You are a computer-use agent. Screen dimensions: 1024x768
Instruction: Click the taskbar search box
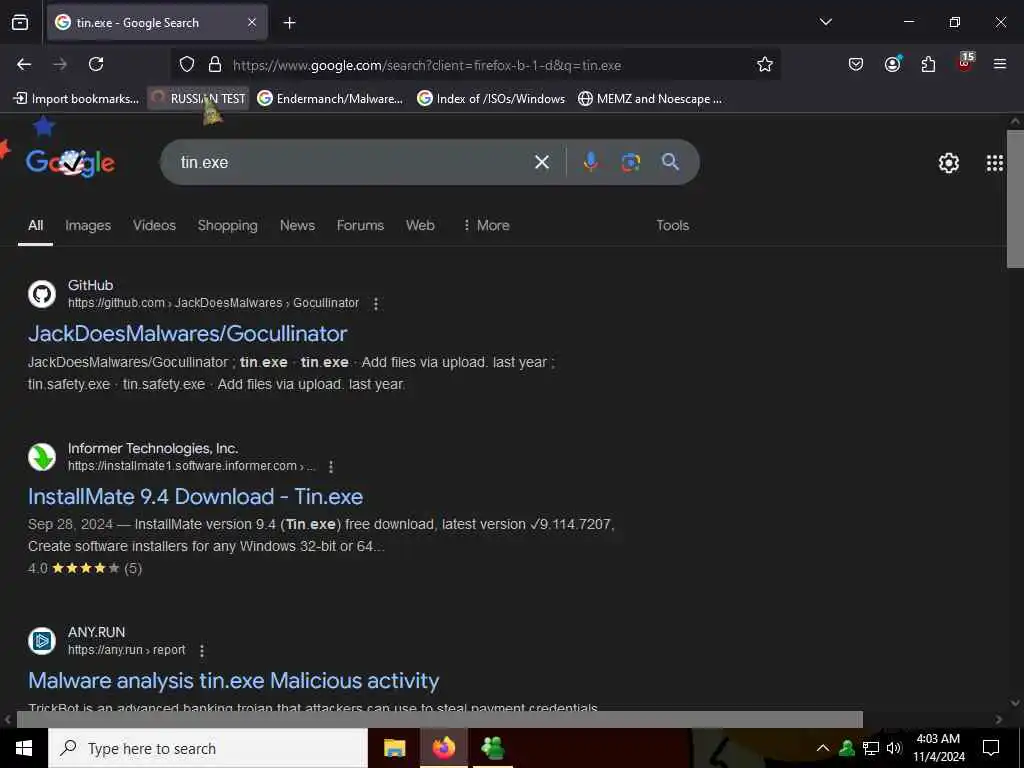pyautogui.click(x=208, y=748)
